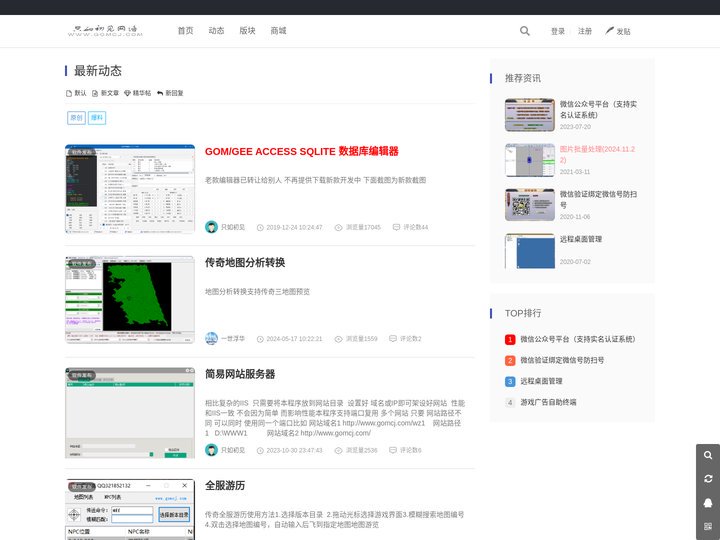The image size is (720, 540).
Task: Open the 全服游历 post title
Action: point(225,486)
